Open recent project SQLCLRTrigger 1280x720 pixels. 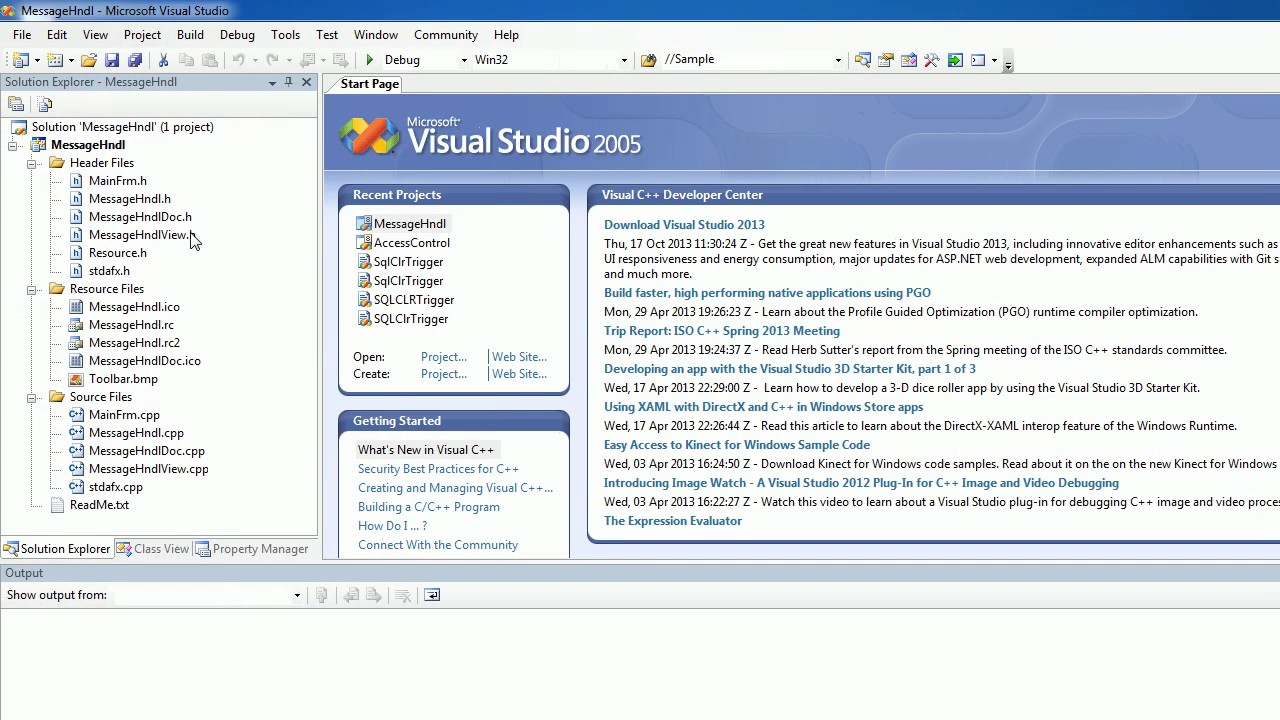tap(413, 300)
